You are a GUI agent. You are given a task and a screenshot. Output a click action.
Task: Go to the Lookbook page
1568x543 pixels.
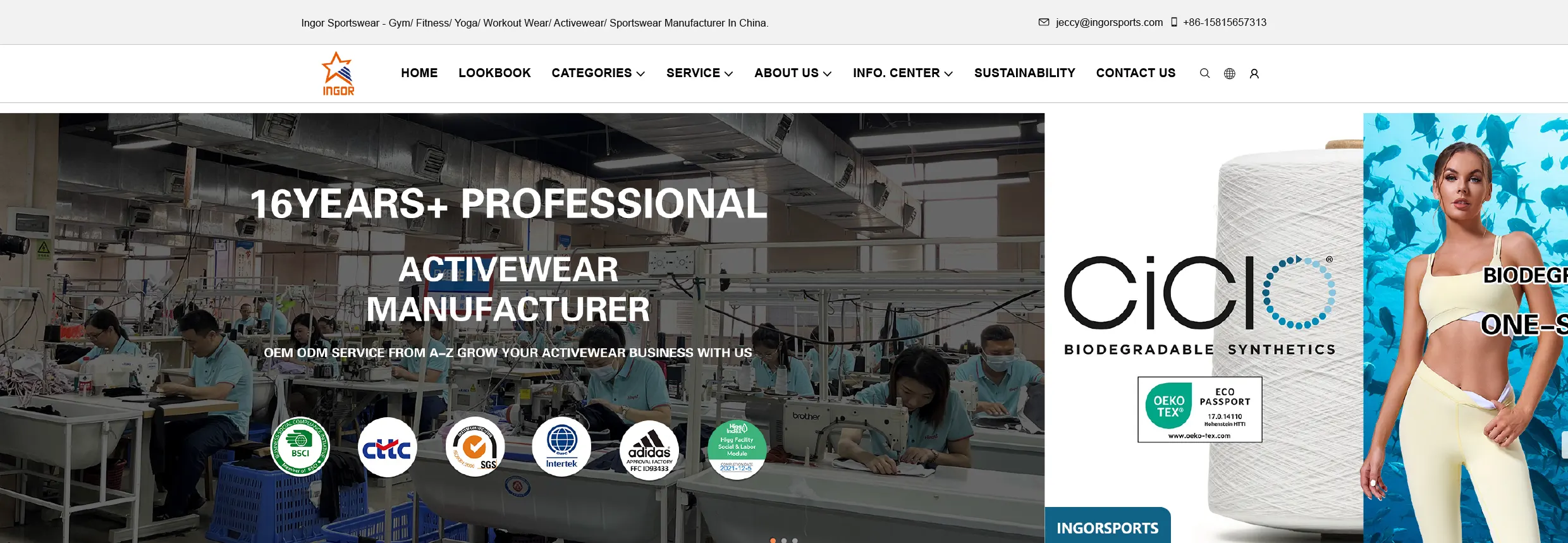pyautogui.click(x=494, y=73)
